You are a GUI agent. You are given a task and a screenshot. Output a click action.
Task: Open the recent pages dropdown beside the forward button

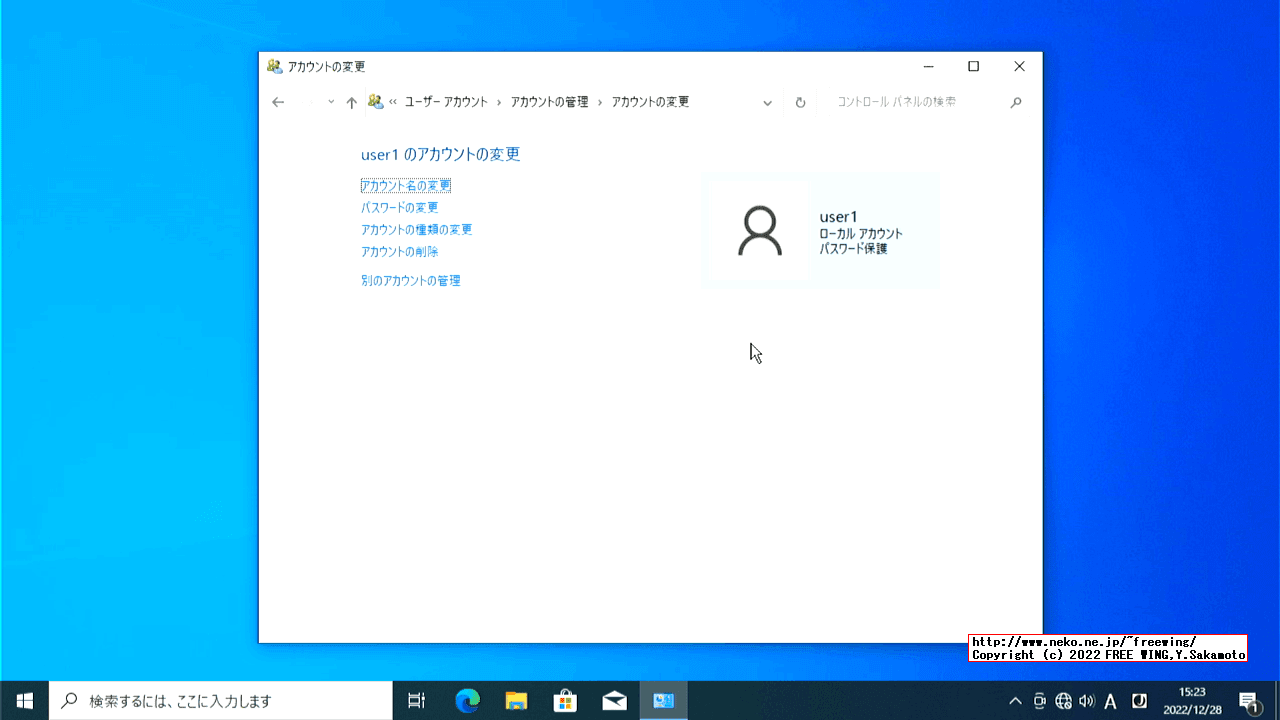[x=330, y=102]
